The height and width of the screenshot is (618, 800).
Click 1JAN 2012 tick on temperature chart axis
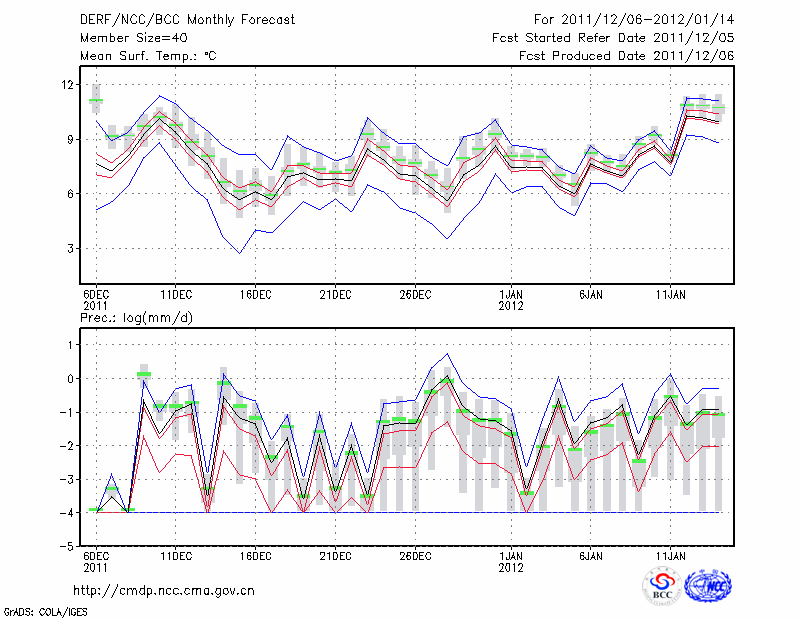[512, 300]
